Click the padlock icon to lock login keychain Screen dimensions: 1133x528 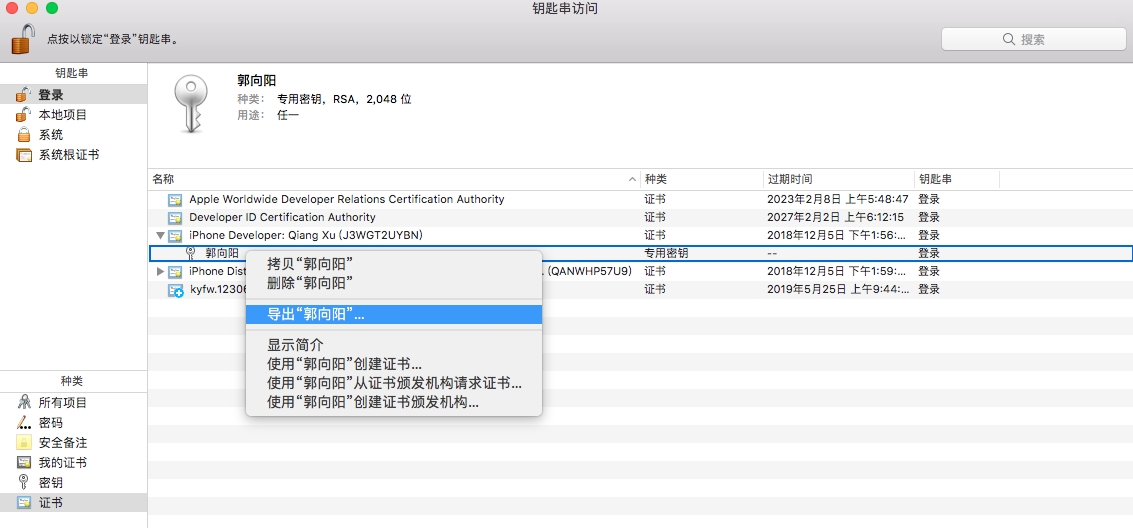(22, 38)
